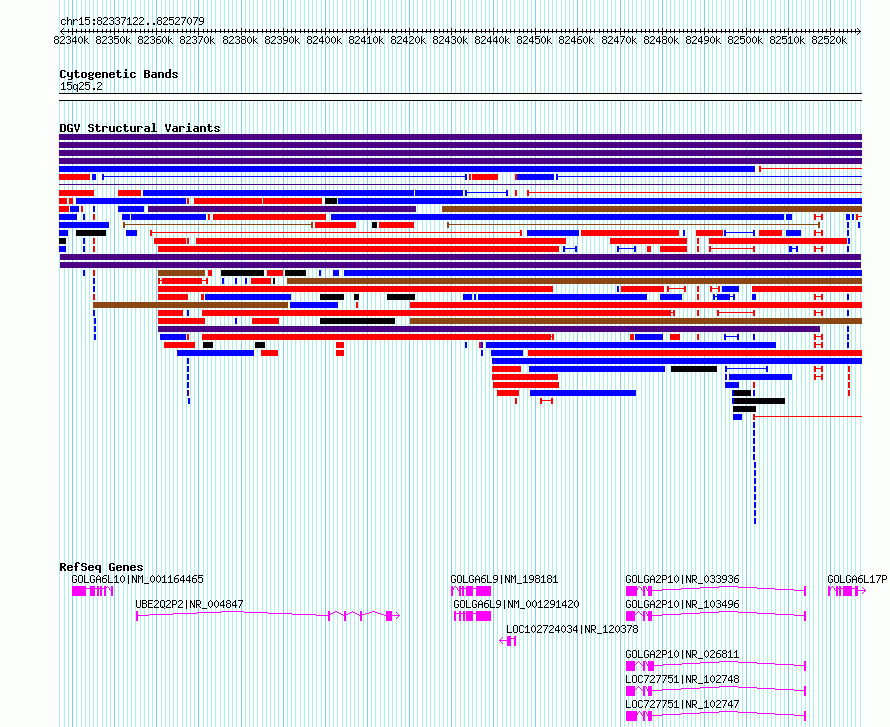This screenshot has width=890, height=727.
Task: Click the 82490k ruler tick label
Action: pos(703,40)
